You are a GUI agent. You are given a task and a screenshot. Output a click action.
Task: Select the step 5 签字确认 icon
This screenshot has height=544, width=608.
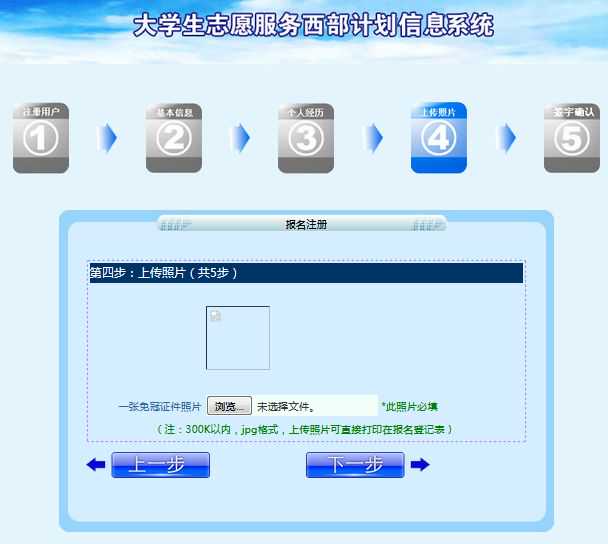[571, 138]
